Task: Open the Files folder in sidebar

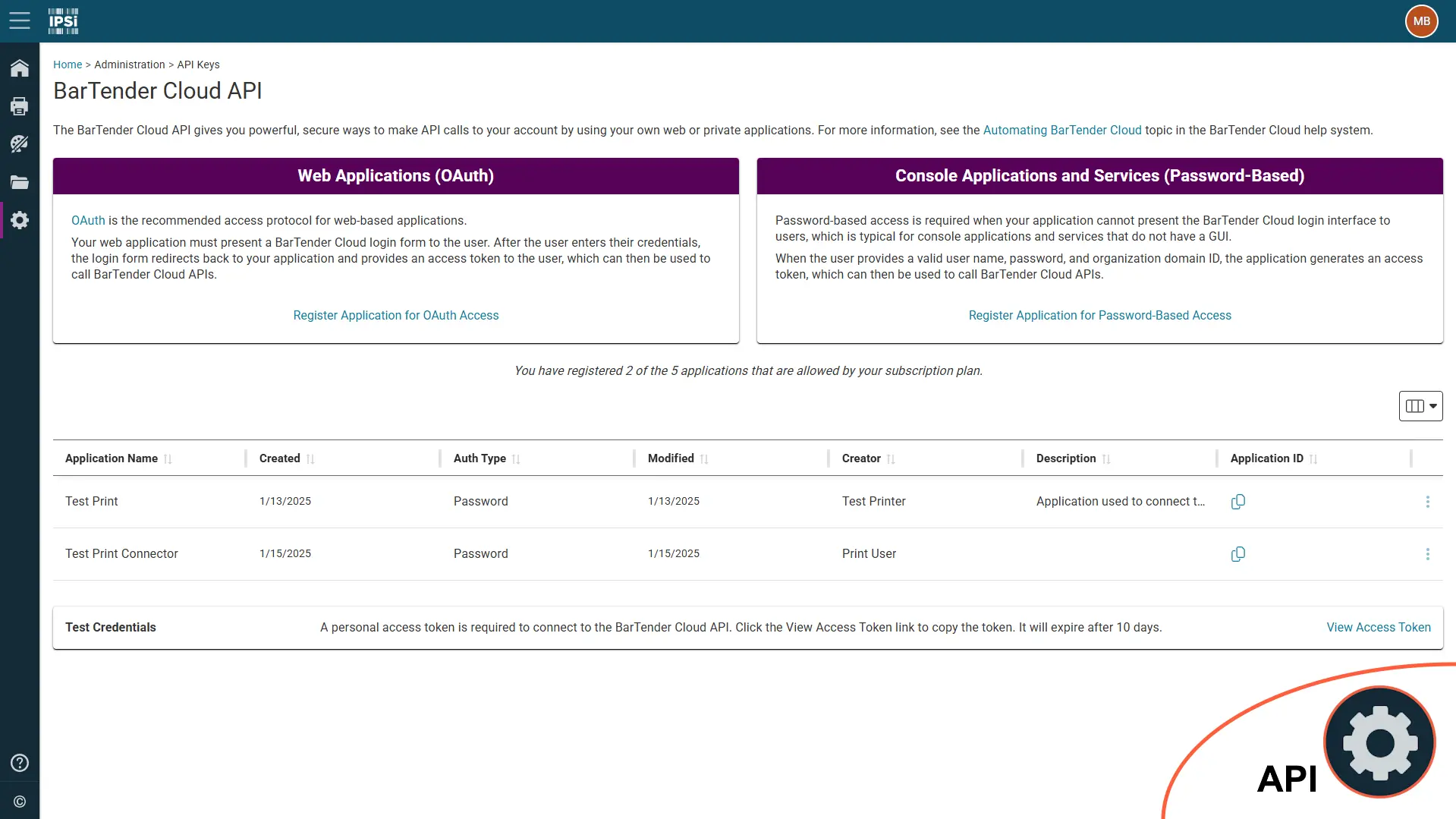Action: 20,182
